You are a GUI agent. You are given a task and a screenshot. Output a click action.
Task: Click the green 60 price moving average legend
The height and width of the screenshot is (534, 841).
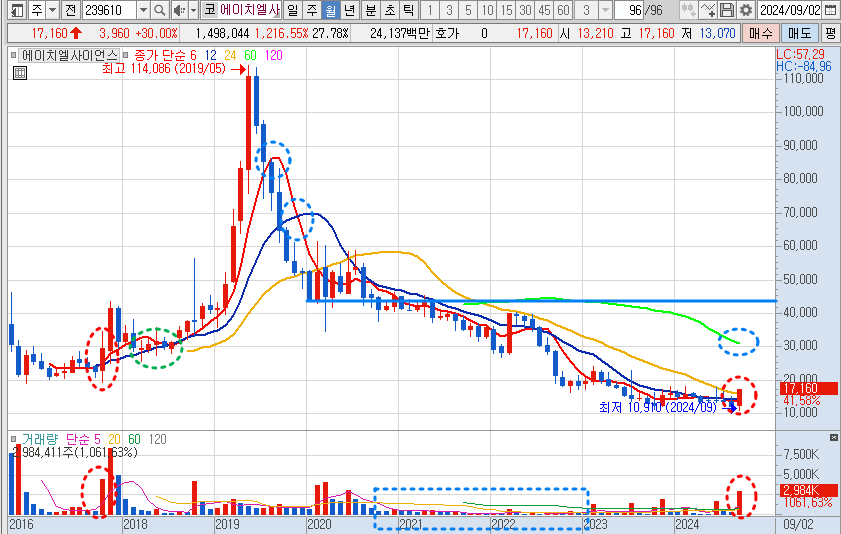click(x=250, y=55)
